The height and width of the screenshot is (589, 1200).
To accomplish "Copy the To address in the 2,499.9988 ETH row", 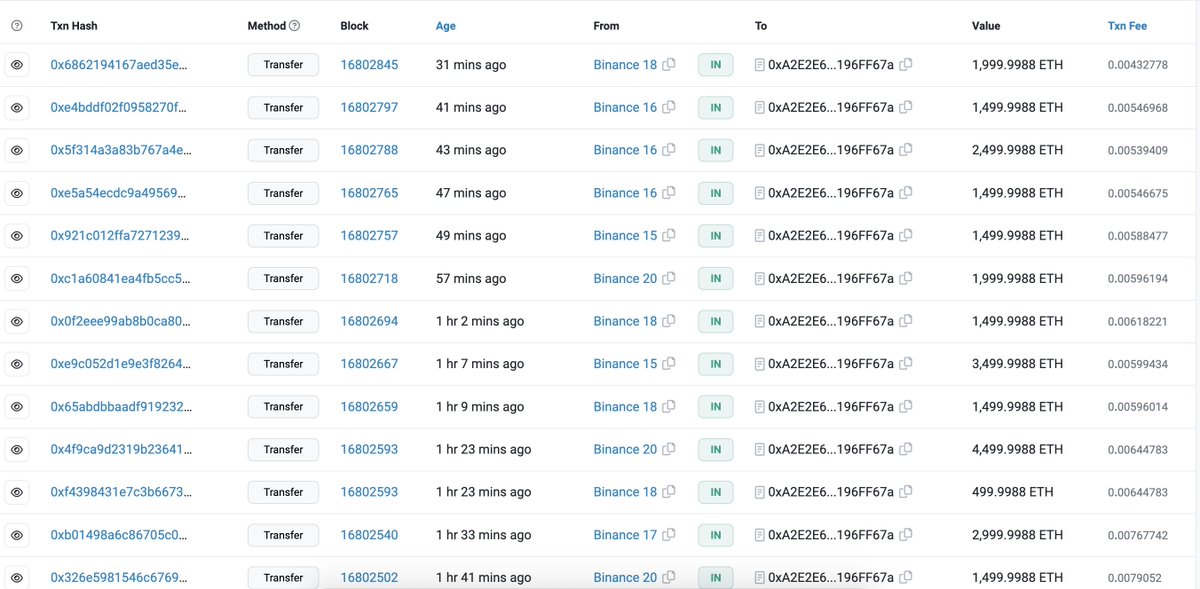I will click(906, 150).
